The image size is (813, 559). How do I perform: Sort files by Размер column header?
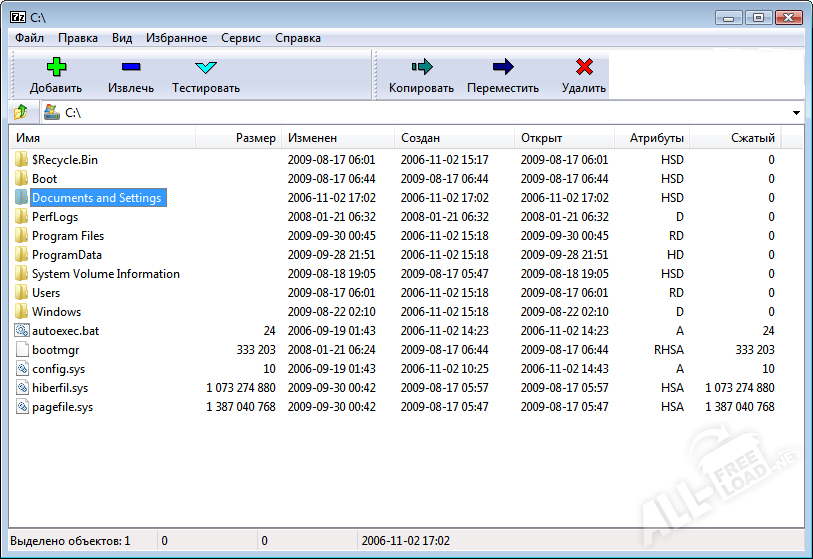tap(255, 138)
